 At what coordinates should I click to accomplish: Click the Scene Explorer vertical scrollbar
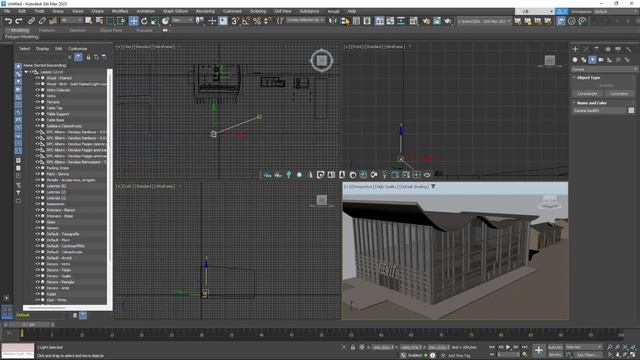click(x=109, y=165)
